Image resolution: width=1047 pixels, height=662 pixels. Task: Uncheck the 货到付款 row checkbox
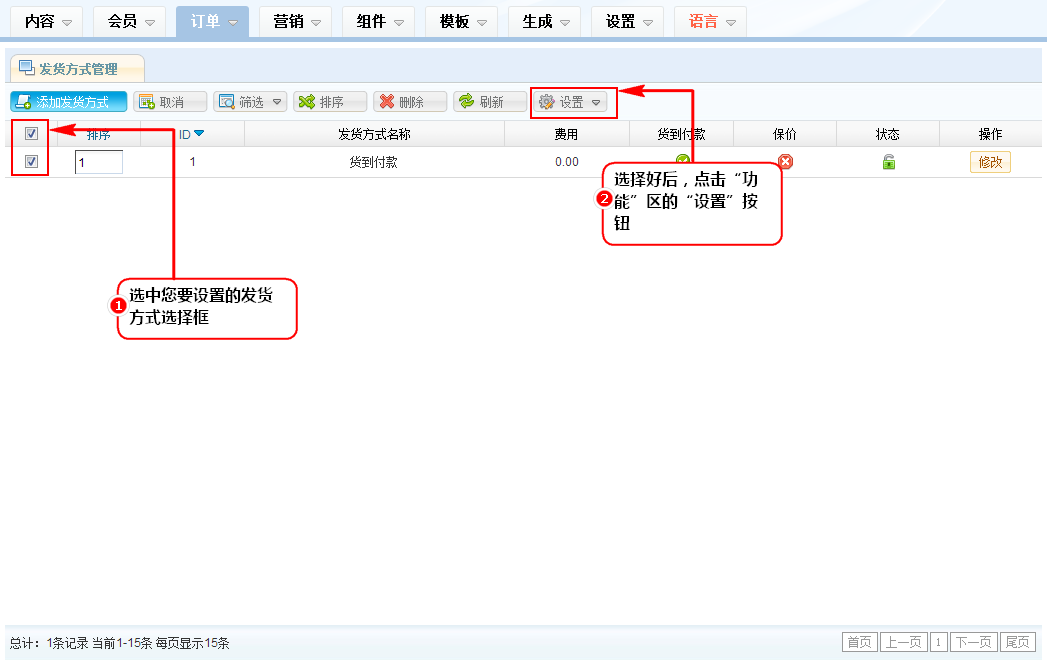tap(31, 162)
